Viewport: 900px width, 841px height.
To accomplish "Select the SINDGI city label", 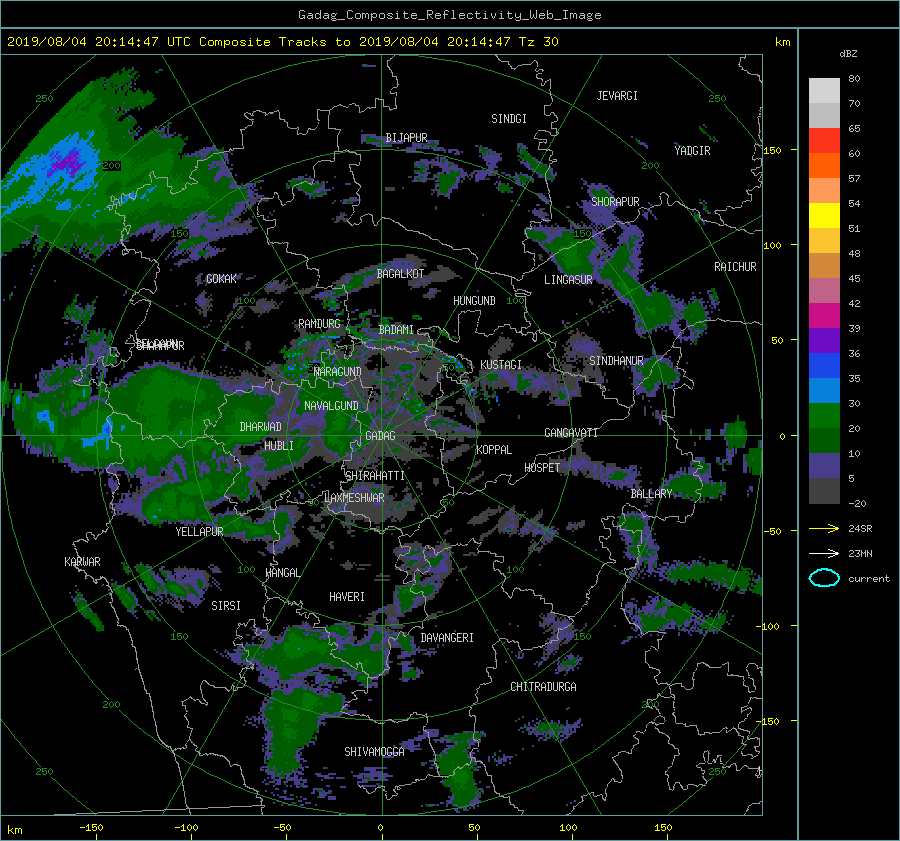I will pos(509,119).
